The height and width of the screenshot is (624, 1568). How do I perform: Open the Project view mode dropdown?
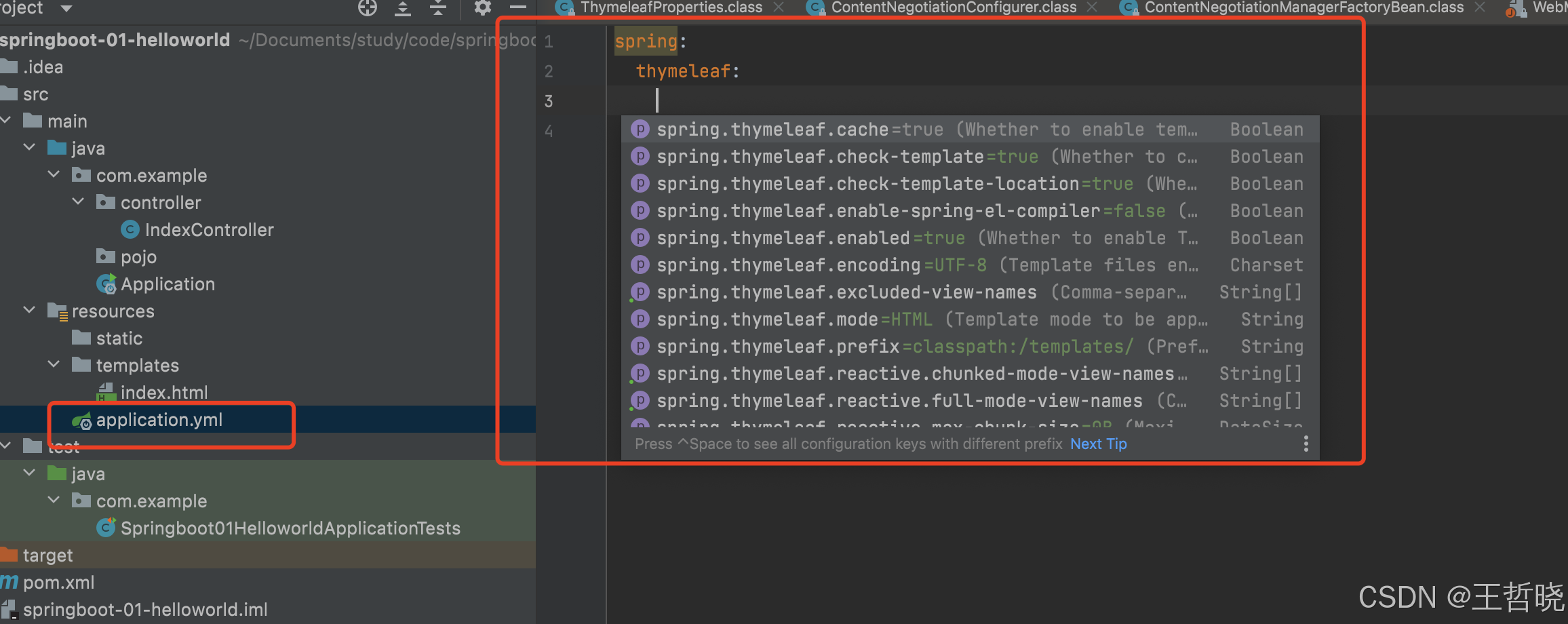click(x=64, y=8)
